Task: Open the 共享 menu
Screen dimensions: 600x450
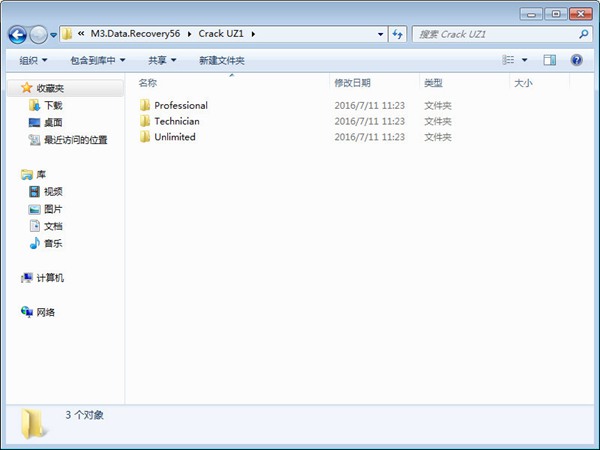Action: pyautogui.click(x=162, y=60)
